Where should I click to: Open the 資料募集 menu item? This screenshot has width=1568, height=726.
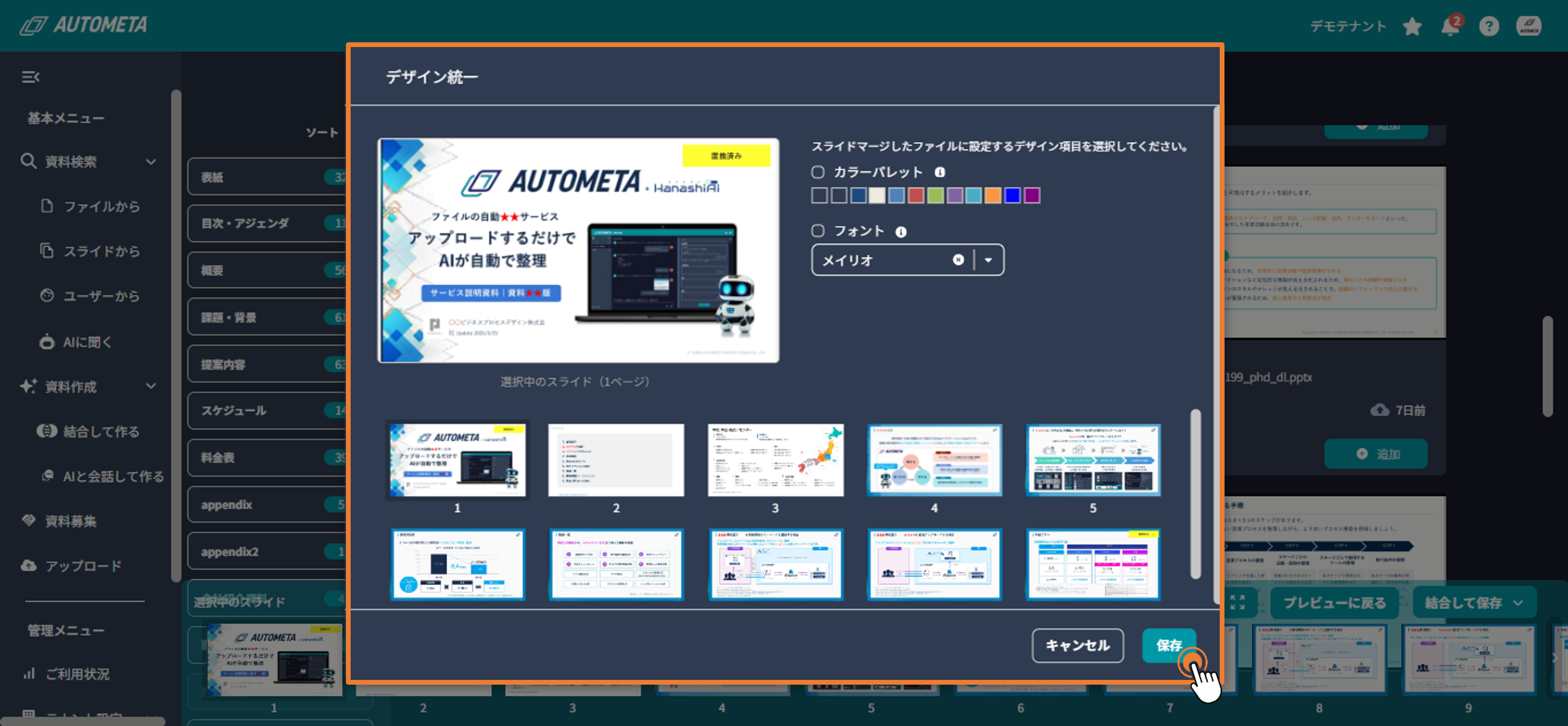pos(71,521)
